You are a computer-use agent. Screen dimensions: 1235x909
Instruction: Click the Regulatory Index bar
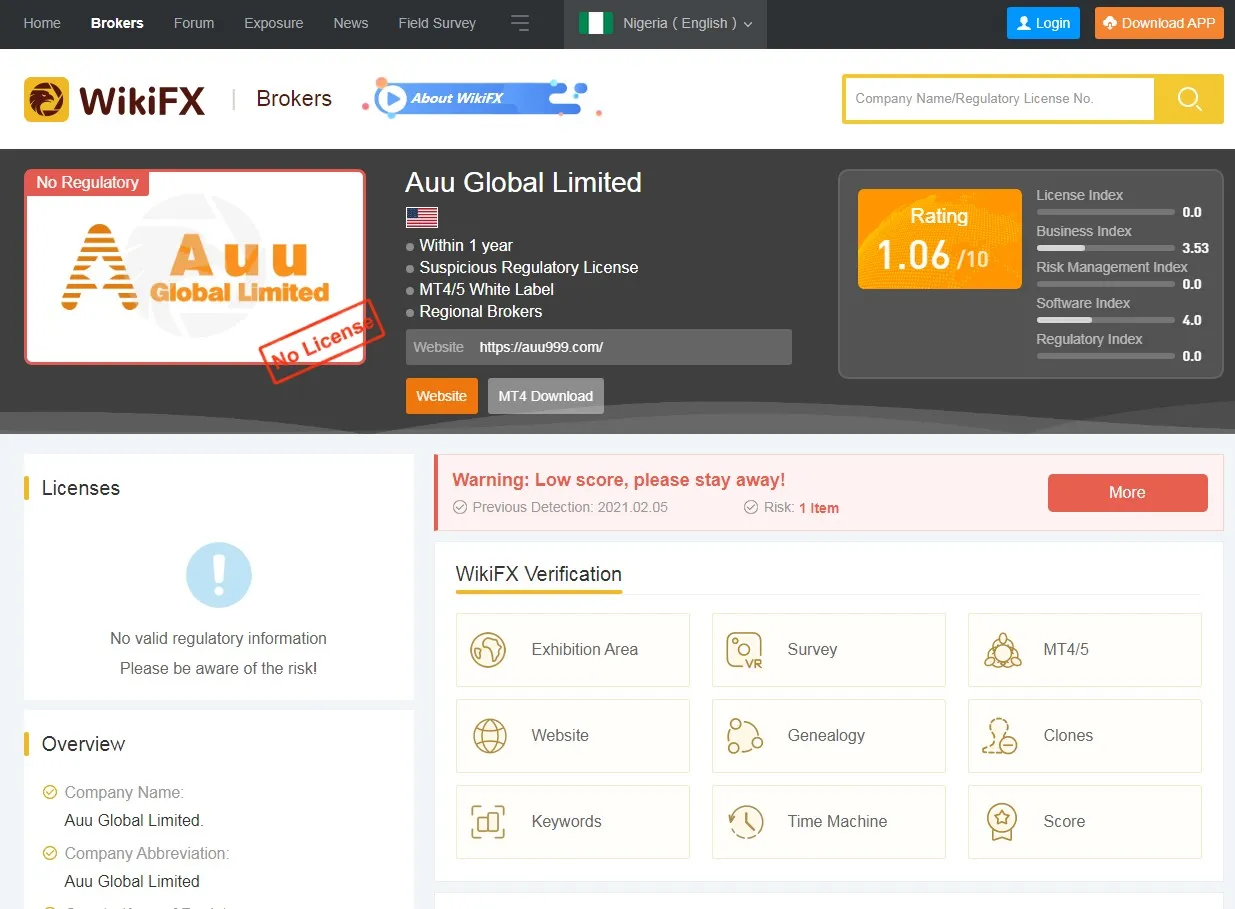(1105, 356)
